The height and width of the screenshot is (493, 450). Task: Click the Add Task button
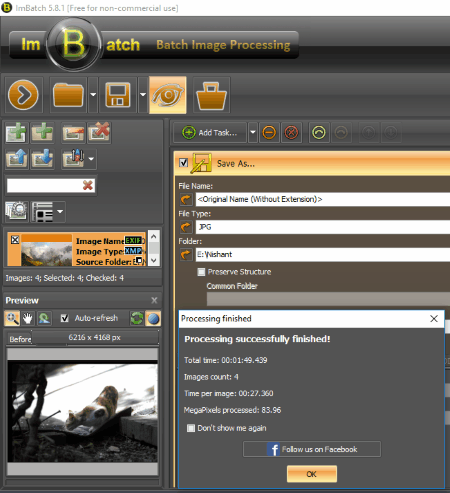pyautogui.click(x=210, y=133)
